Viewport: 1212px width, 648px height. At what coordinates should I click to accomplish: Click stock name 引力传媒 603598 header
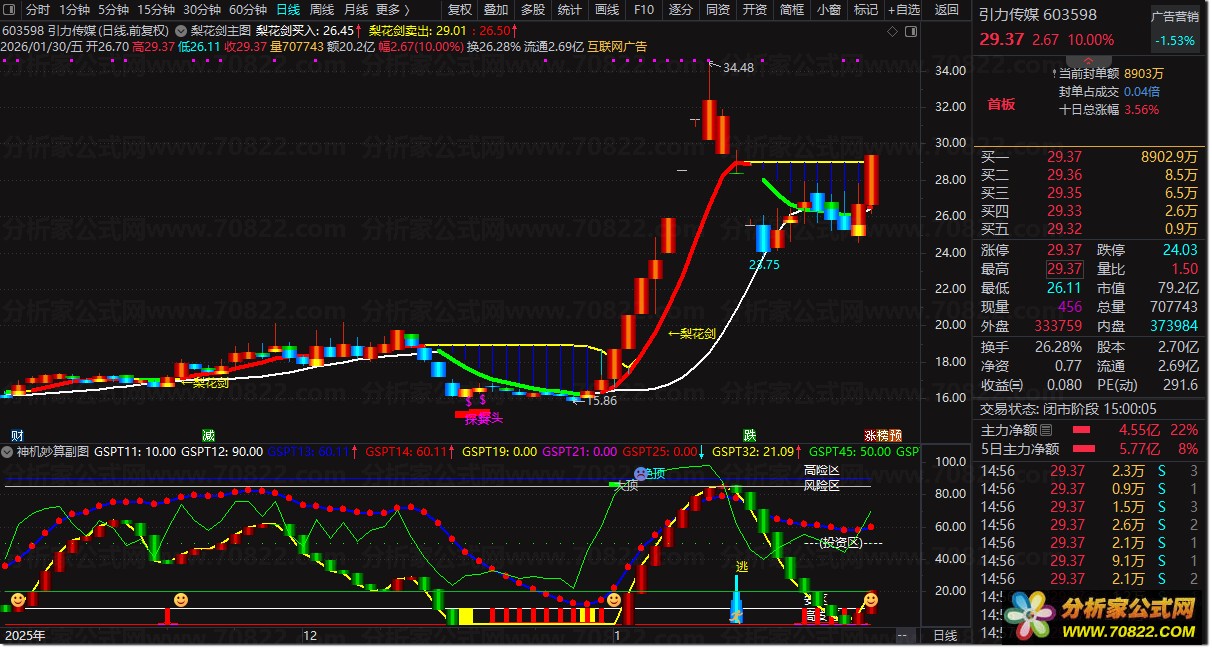[x=1038, y=15]
